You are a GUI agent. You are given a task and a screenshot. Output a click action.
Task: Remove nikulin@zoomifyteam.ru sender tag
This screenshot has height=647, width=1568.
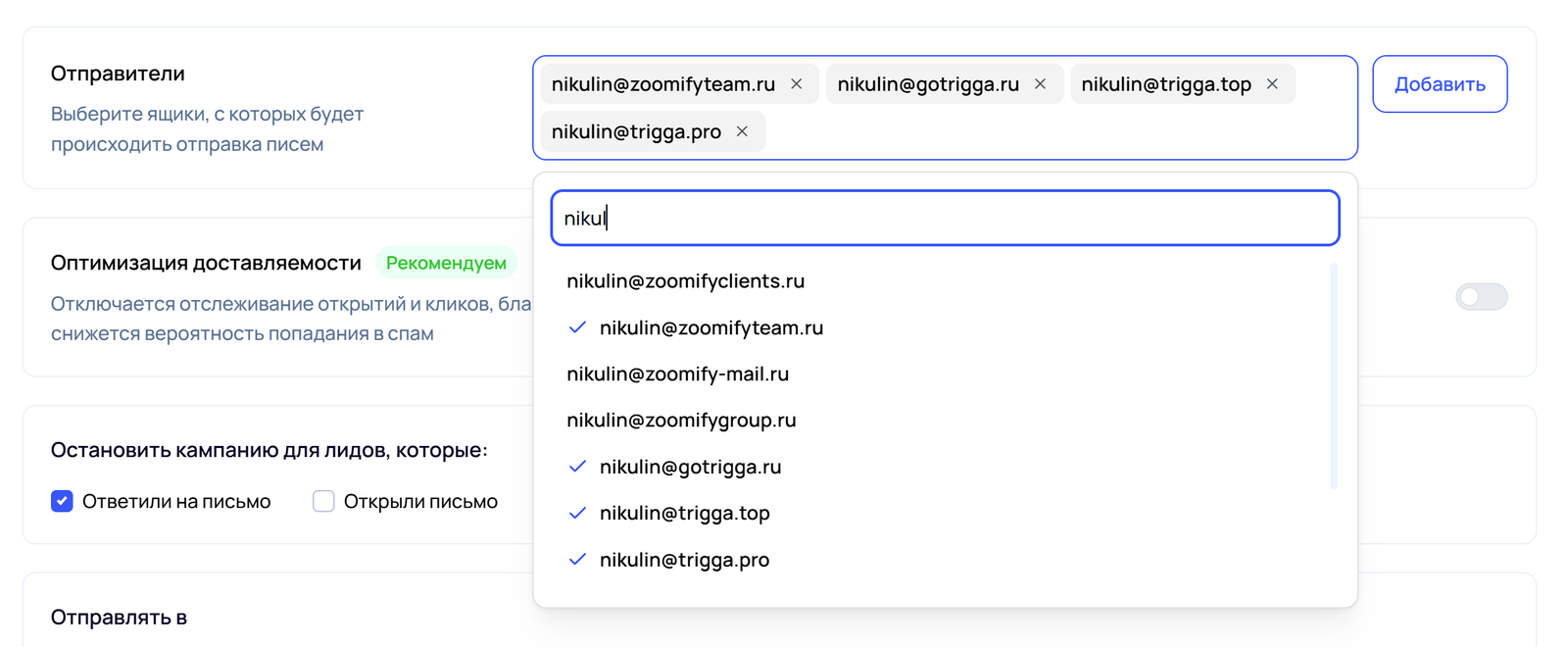[797, 84]
